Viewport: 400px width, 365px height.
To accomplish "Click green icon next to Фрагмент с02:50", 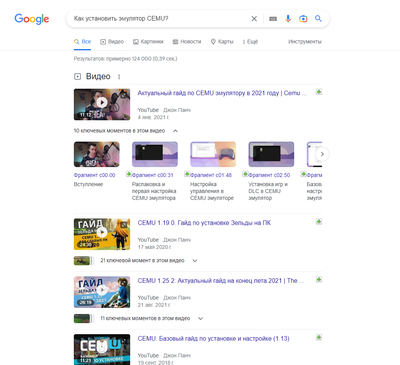I will (x=245, y=174).
